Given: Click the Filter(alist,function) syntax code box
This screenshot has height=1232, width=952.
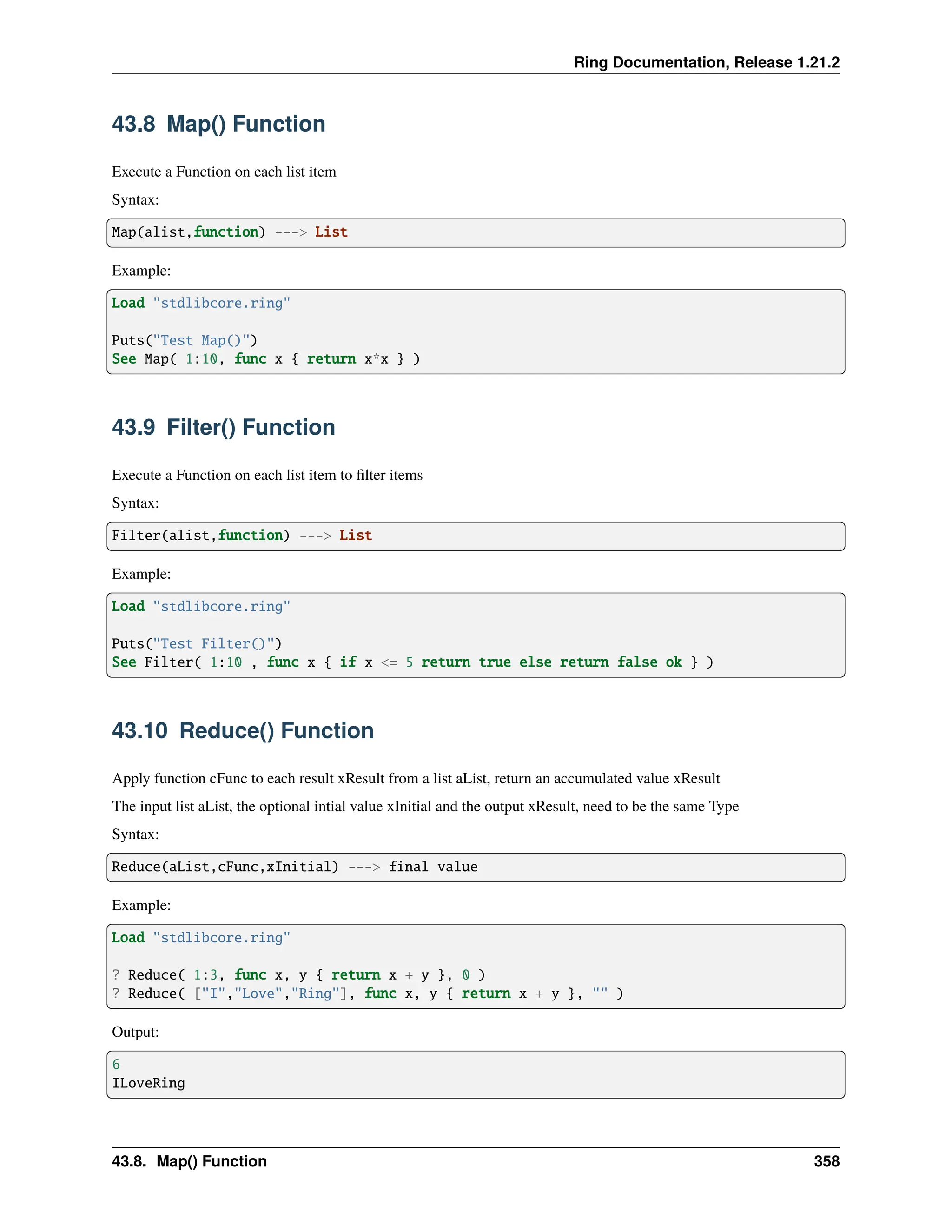Looking at the screenshot, I should pos(475,536).
